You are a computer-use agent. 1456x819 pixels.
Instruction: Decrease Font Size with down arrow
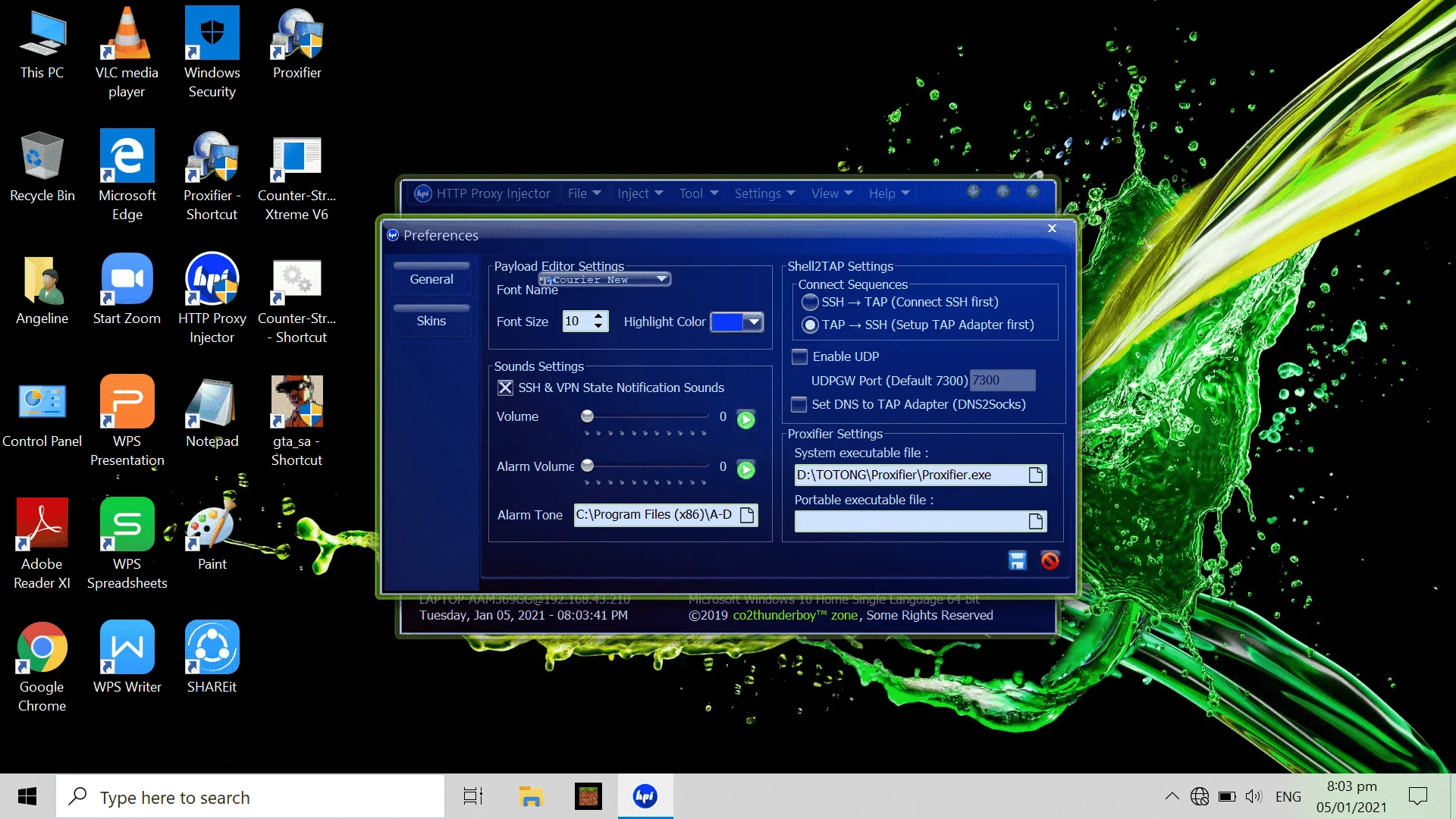click(x=598, y=327)
